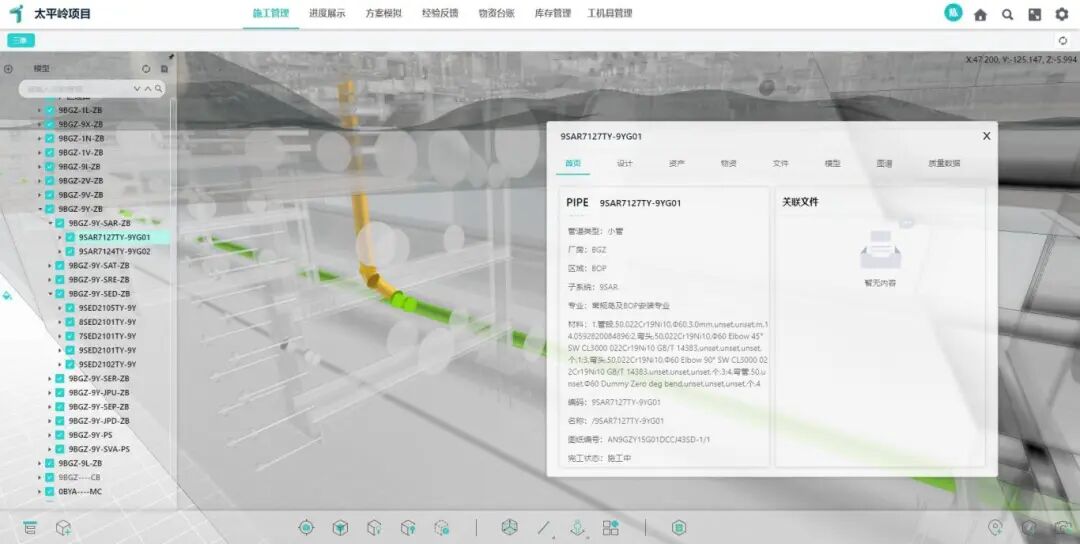The height and width of the screenshot is (544, 1080).
Task: Toggle fullscreen with the expand icon
Action: point(1035,14)
